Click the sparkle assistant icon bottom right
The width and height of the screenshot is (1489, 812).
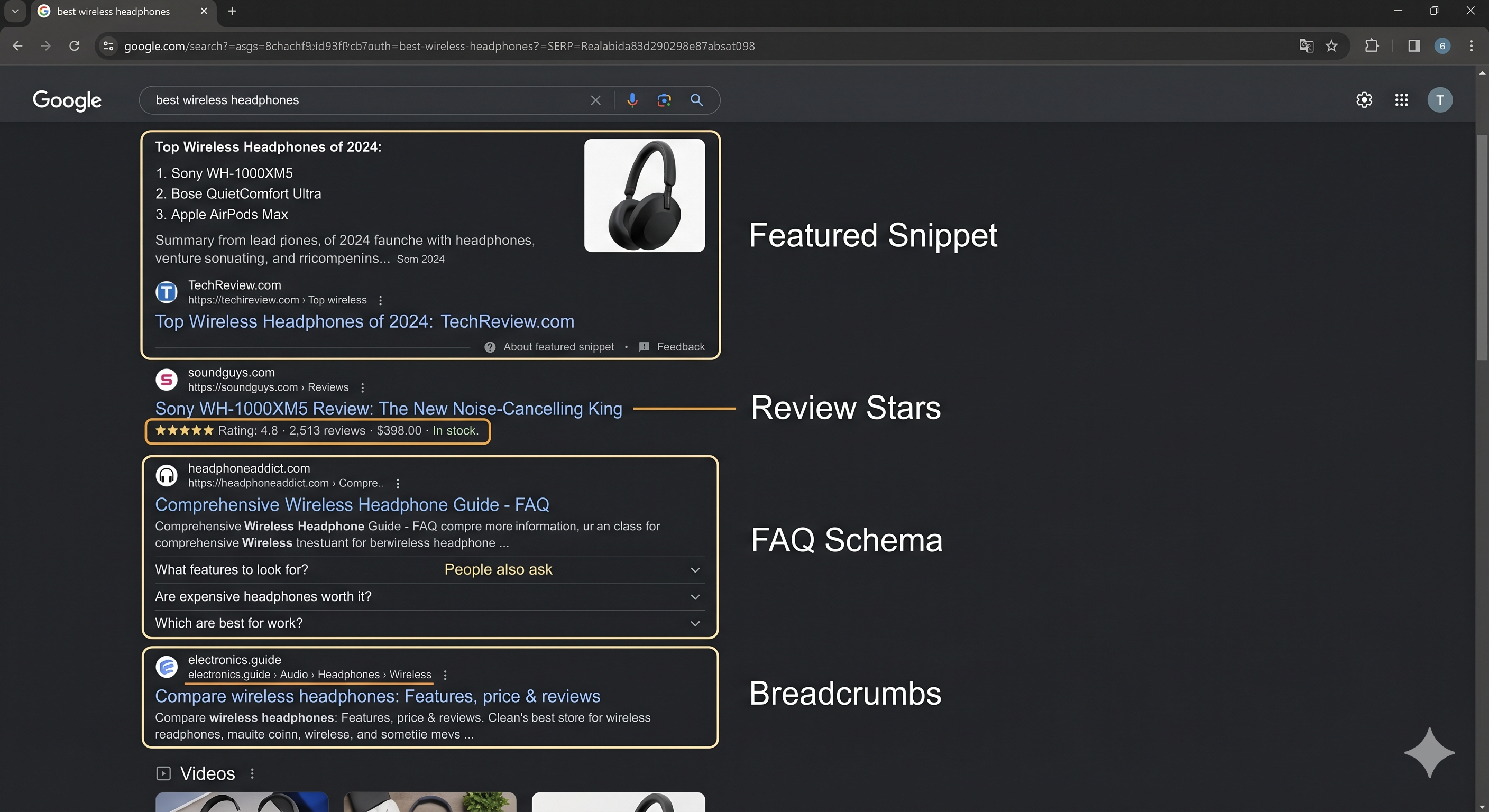click(1429, 752)
